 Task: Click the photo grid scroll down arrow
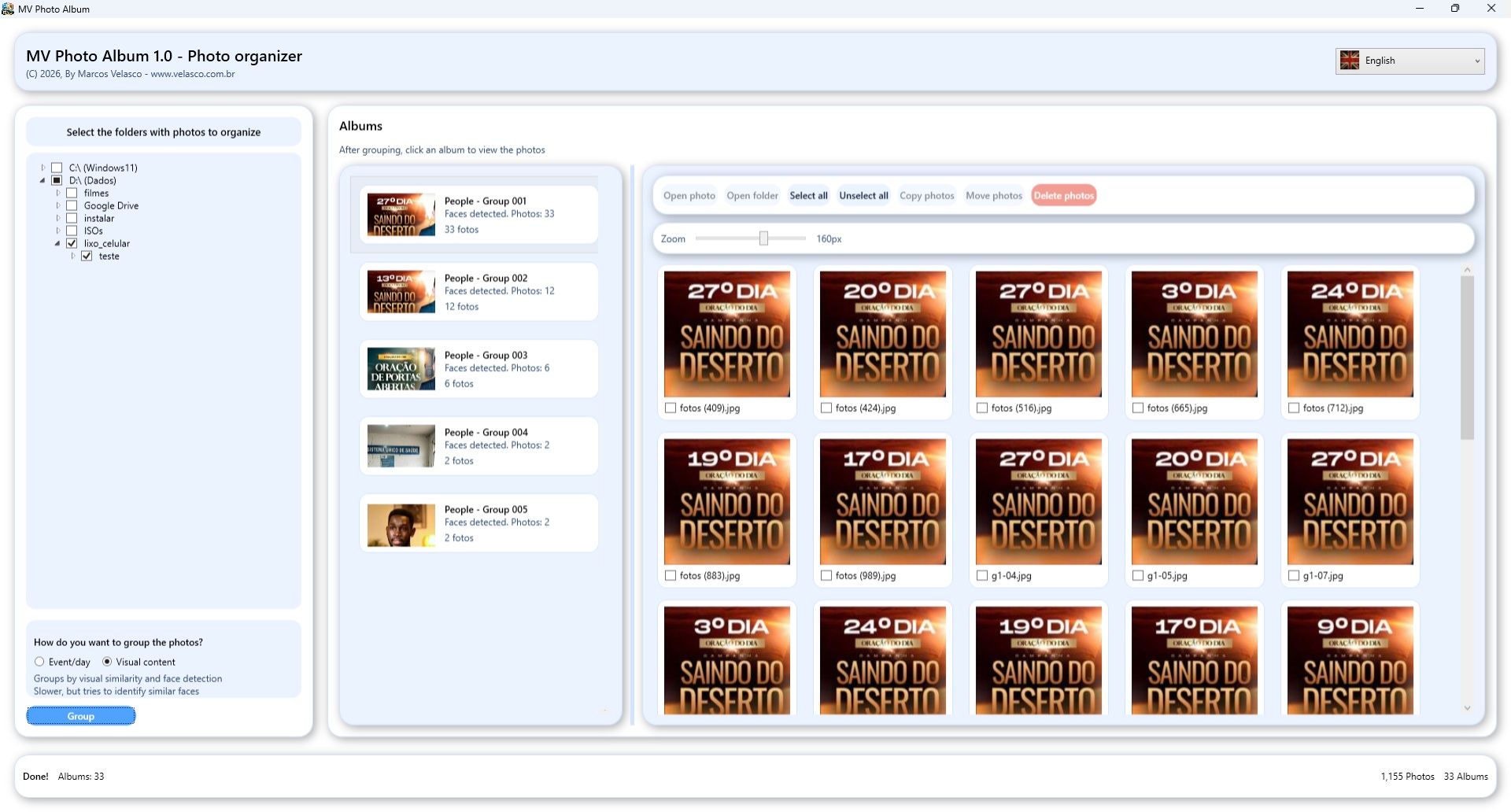pos(1467,708)
